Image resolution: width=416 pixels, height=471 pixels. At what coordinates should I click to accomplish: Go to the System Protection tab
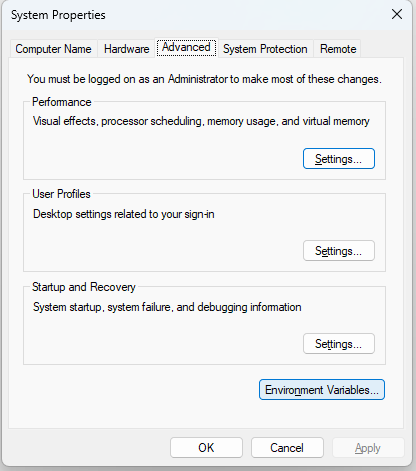point(265,49)
